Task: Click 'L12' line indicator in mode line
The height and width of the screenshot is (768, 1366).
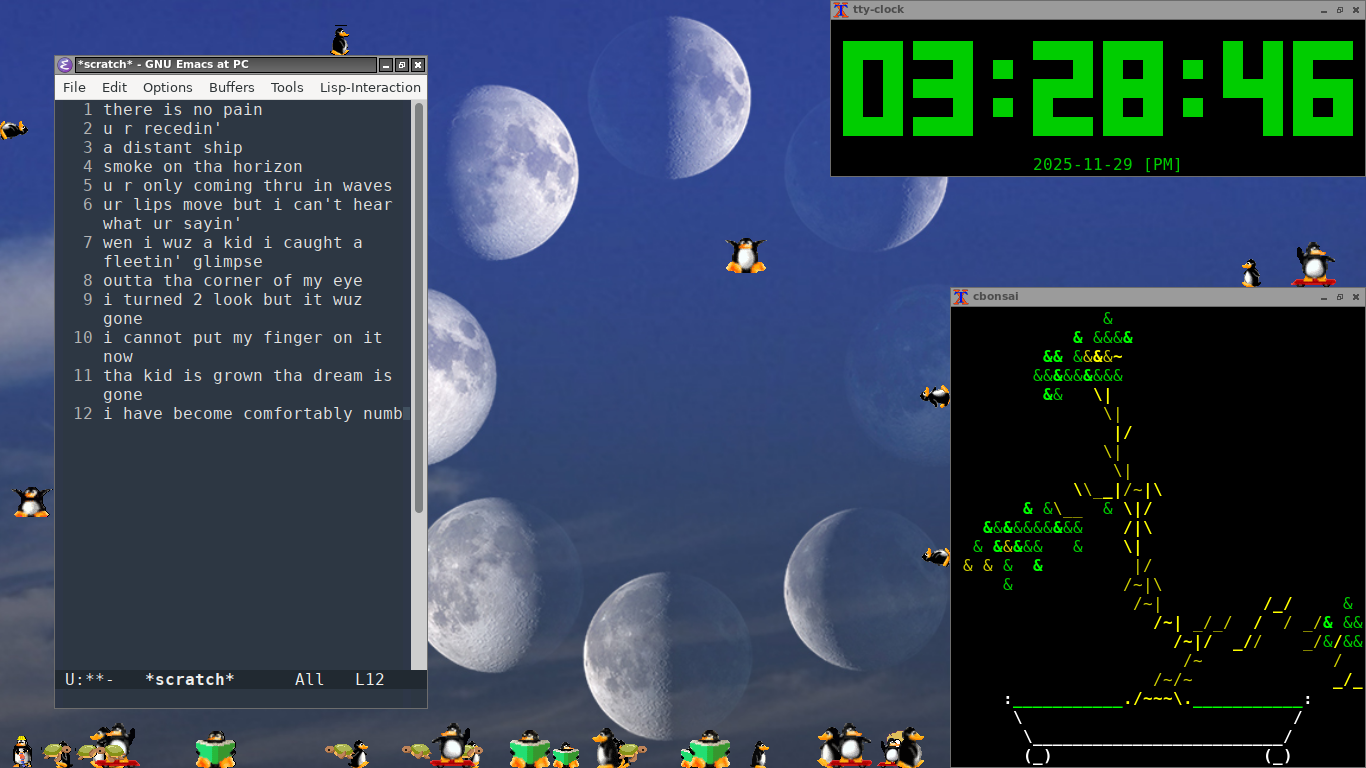Action: 370,680
